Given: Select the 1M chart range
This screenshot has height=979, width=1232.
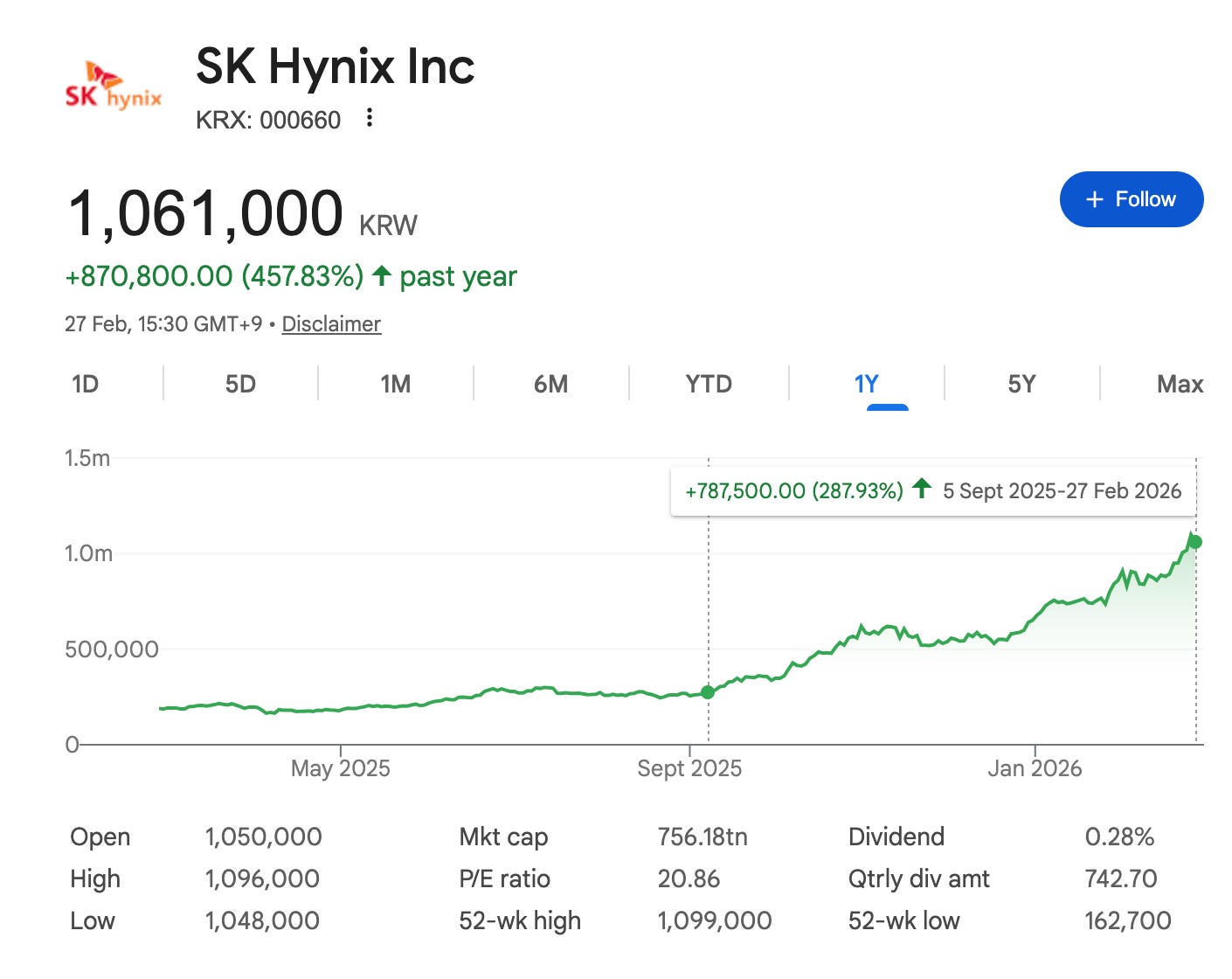Looking at the screenshot, I should [x=395, y=385].
